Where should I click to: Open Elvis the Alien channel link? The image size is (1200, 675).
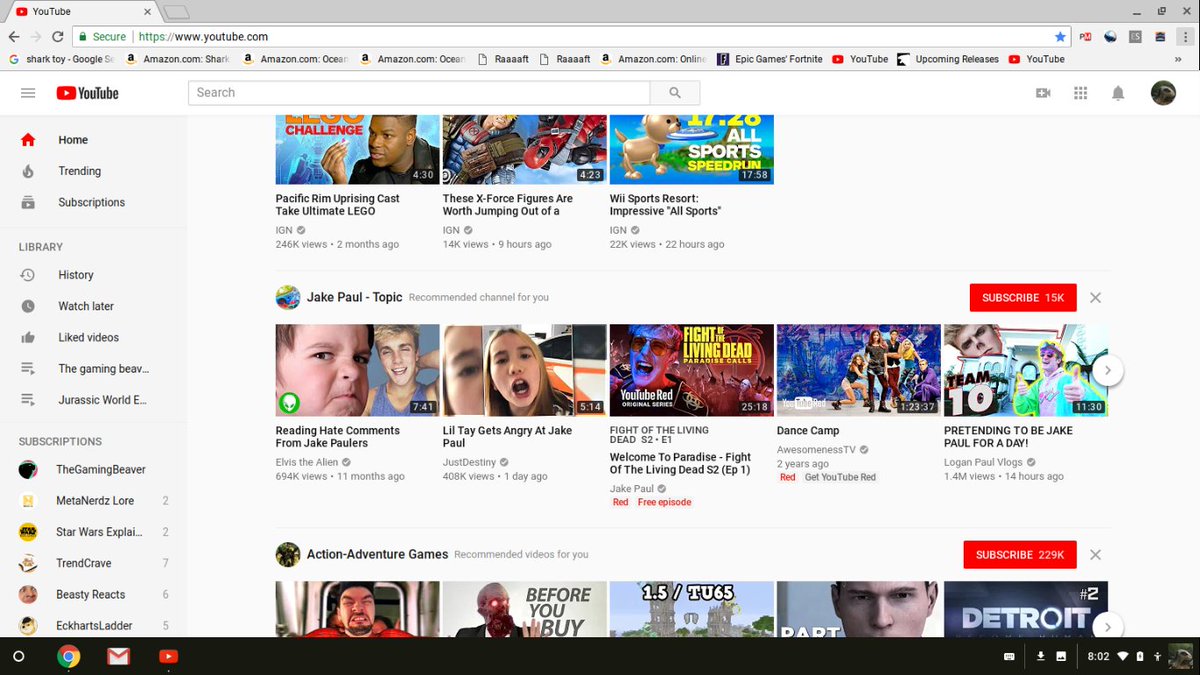tap(307, 463)
